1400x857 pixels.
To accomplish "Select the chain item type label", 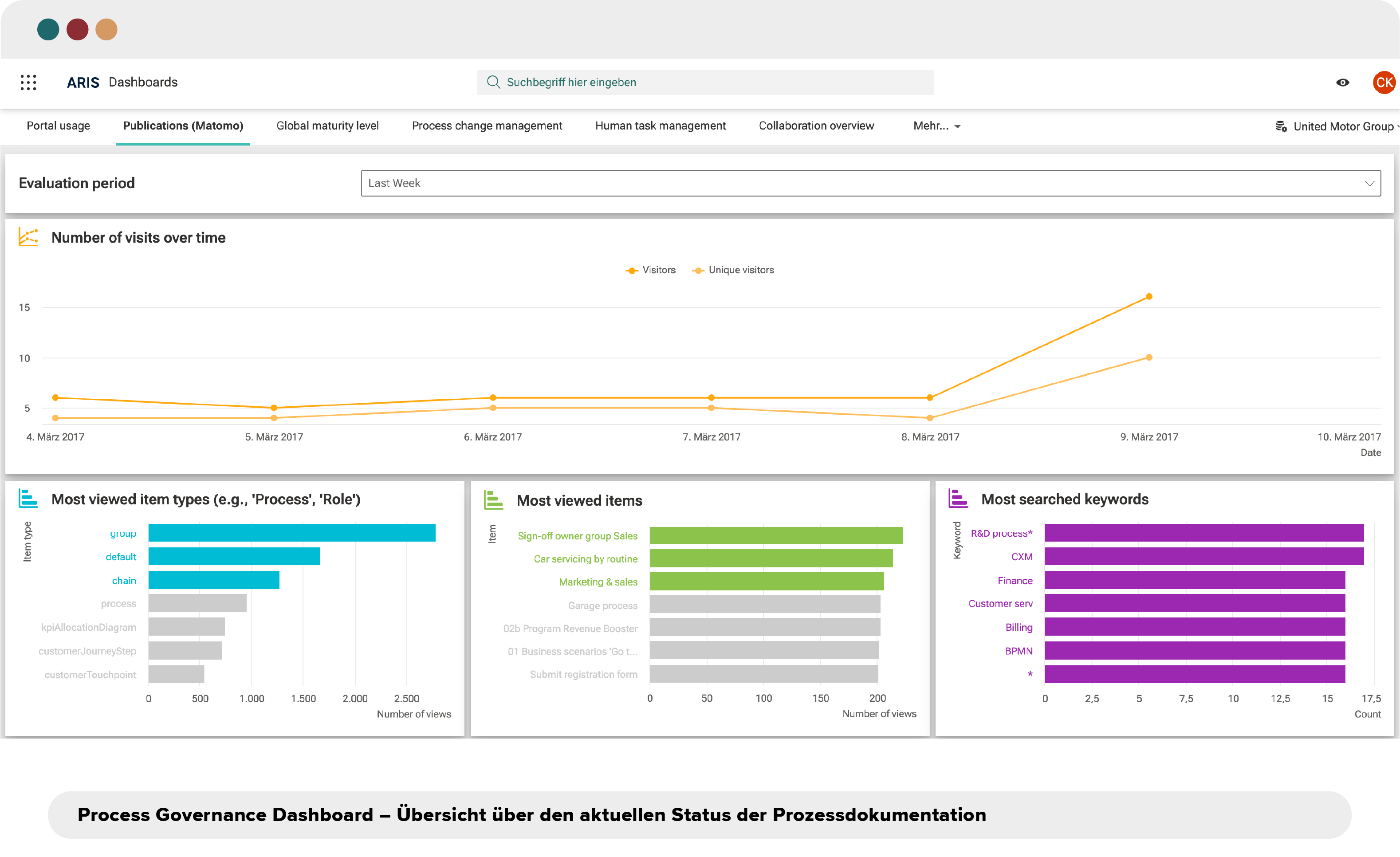I will coord(124,580).
